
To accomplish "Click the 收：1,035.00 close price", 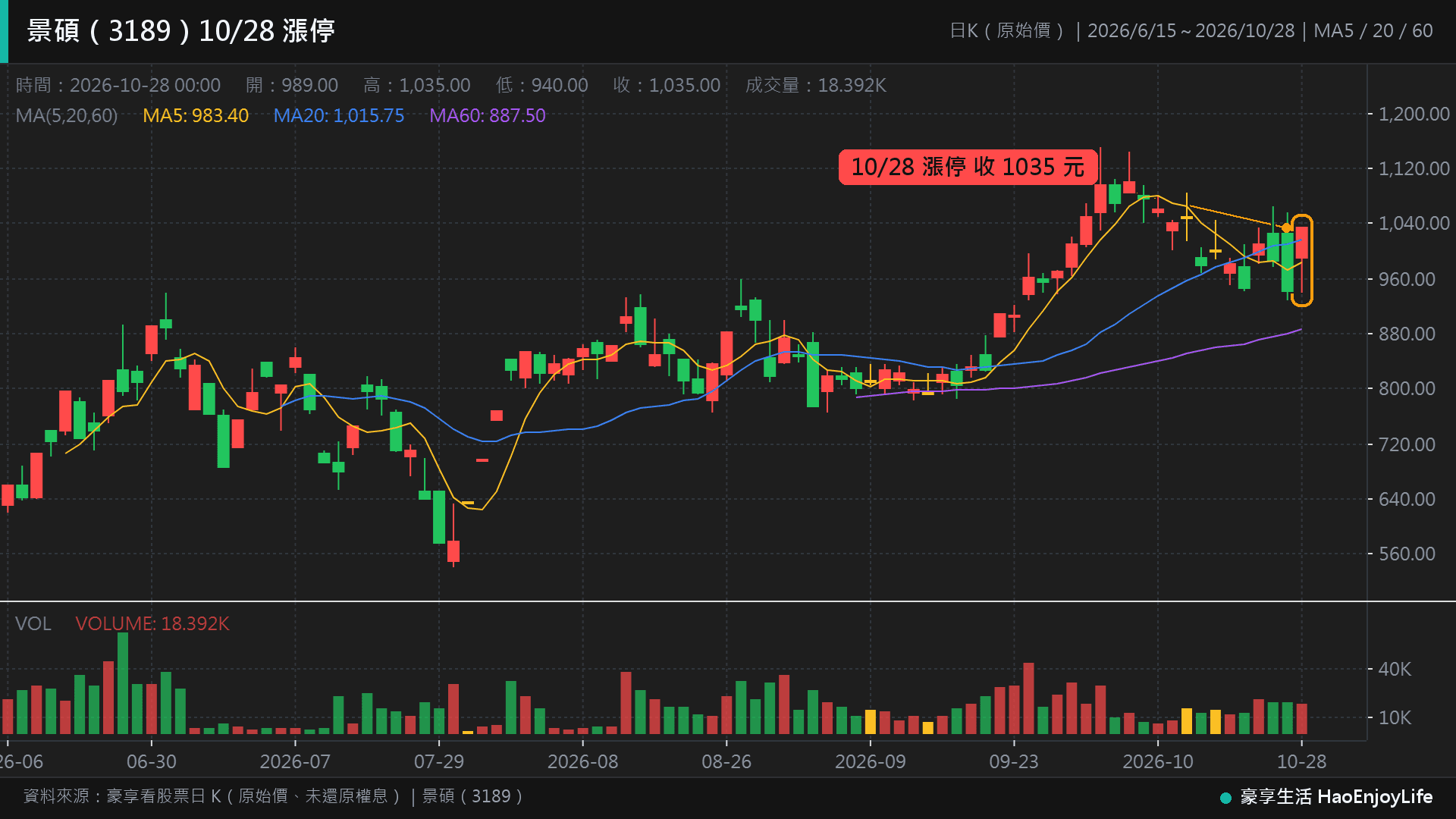I will 667,85.
